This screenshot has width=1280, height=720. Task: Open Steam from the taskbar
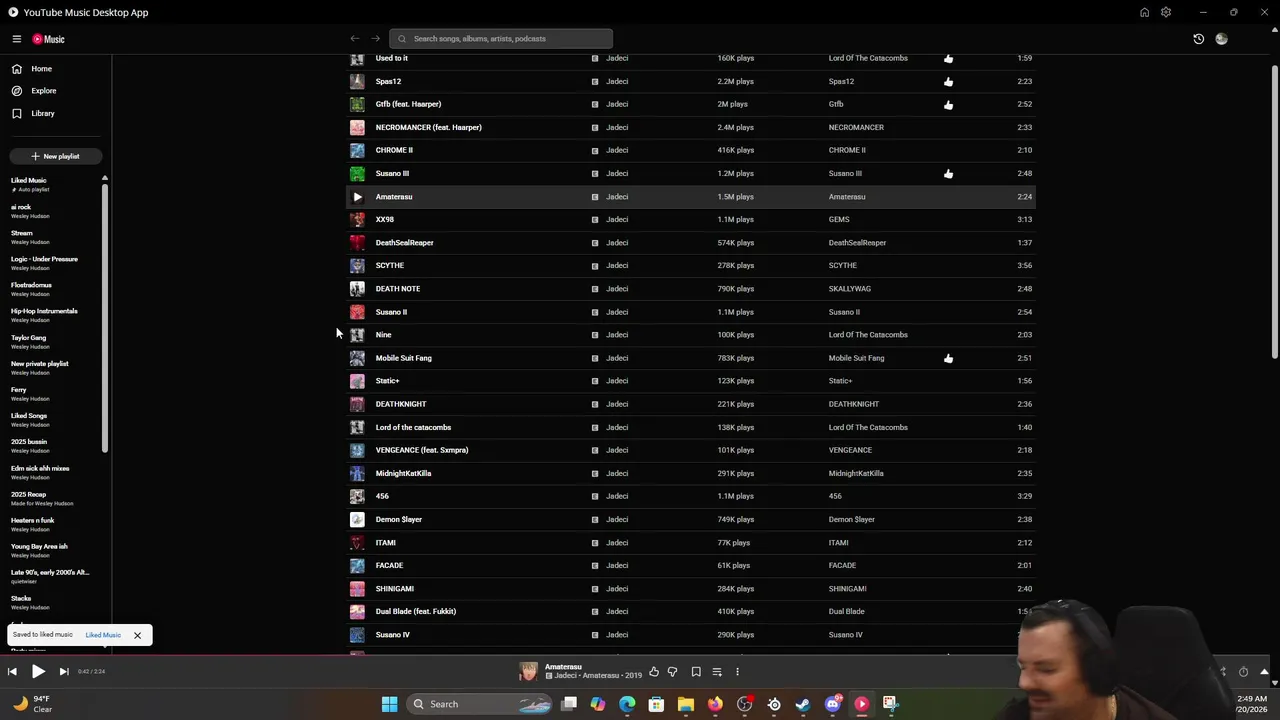[x=803, y=704]
